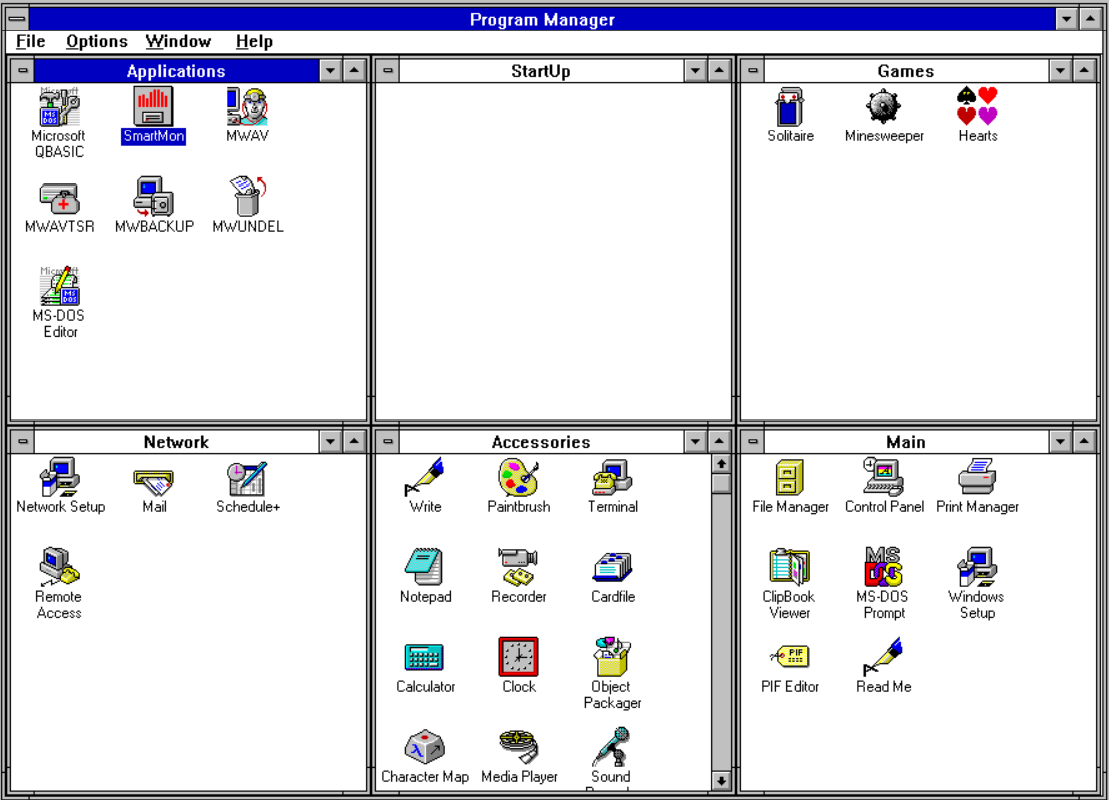Click the Notepad icon
This screenshot has width=1109, height=800.
coord(424,567)
